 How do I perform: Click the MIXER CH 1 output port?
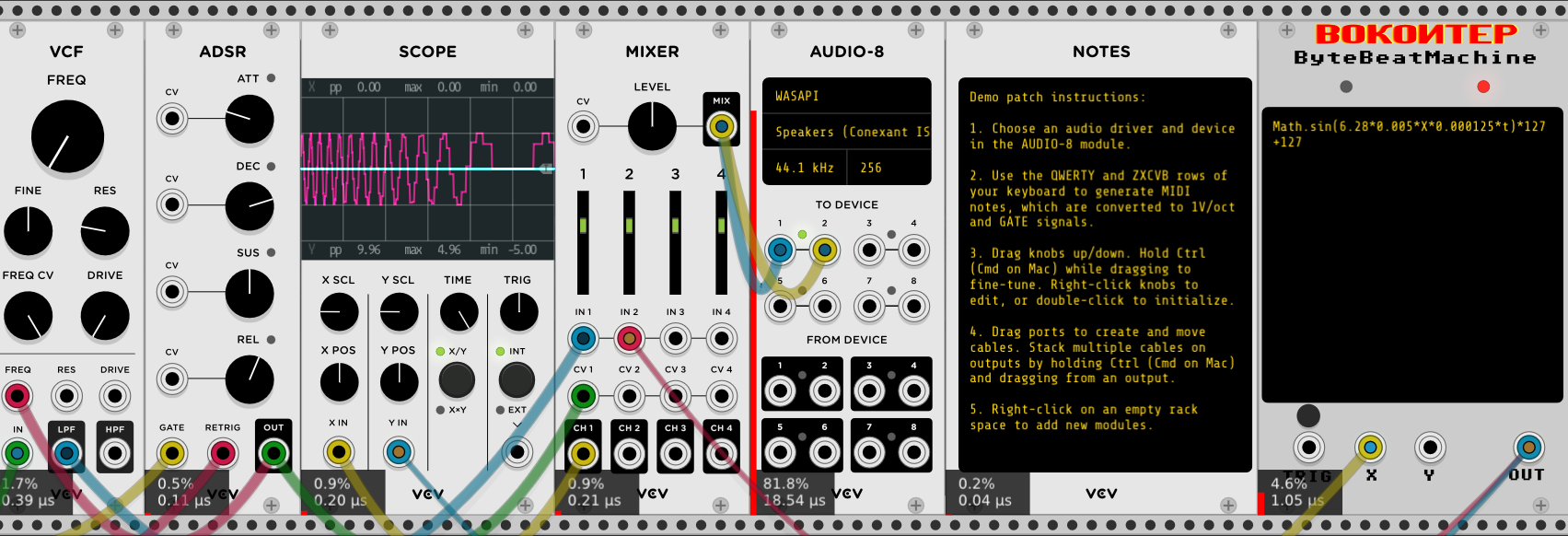[583, 453]
